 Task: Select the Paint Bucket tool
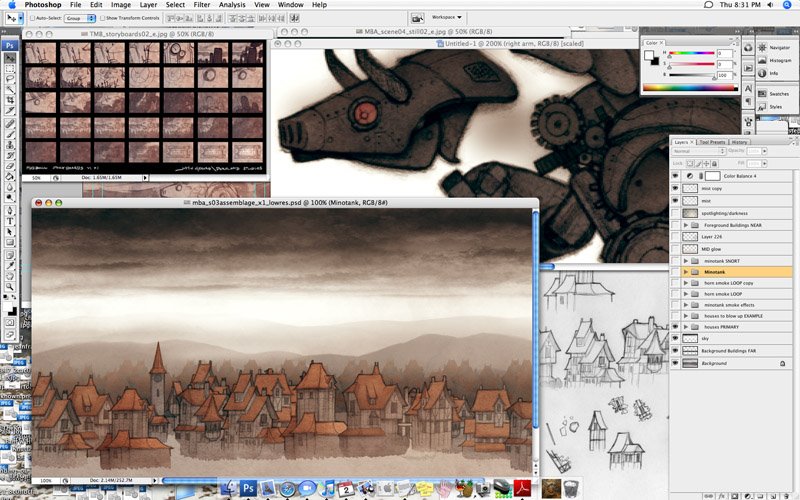[x=10, y=177]
